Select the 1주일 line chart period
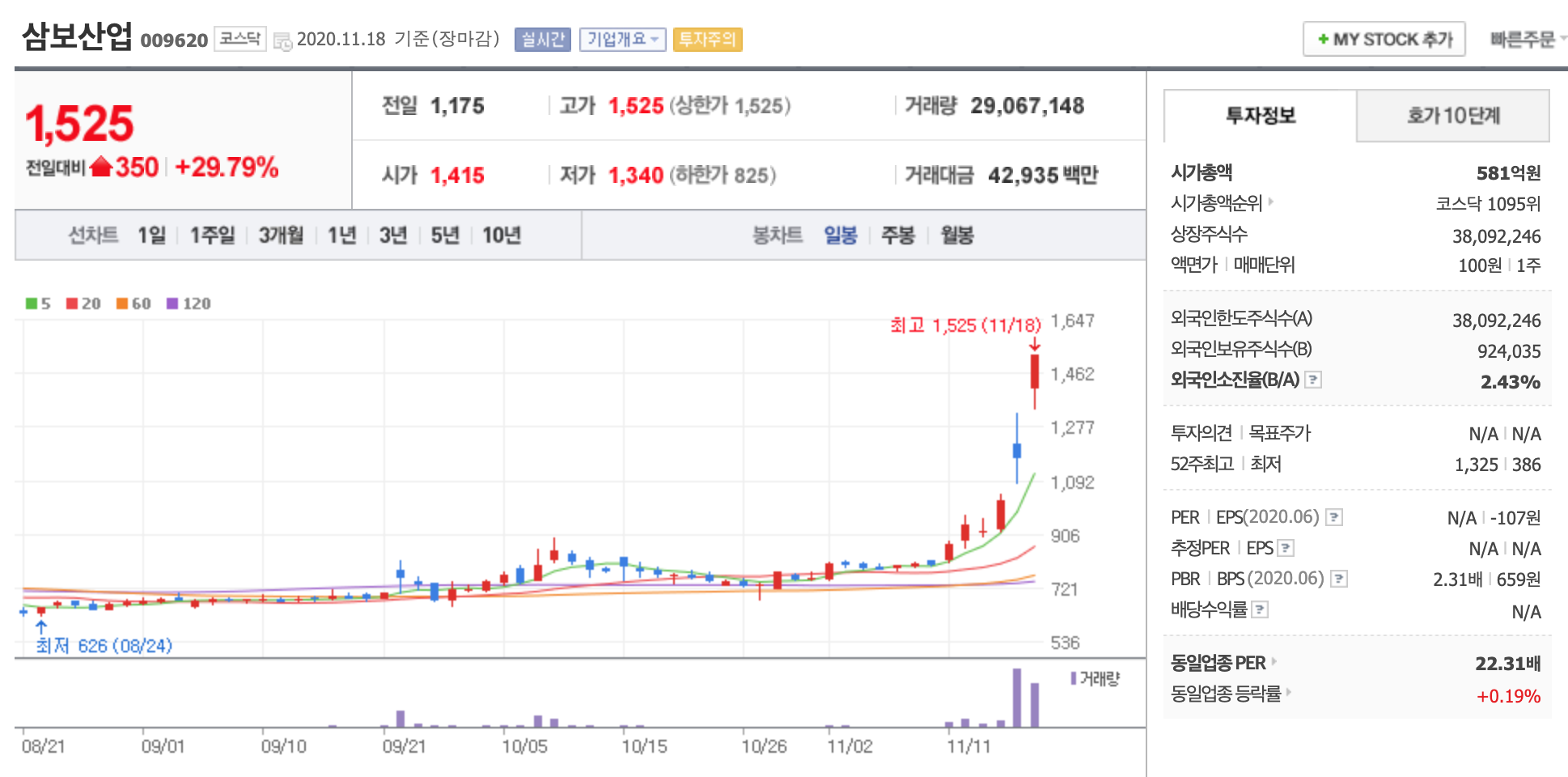1568x777 pixels. 212,236
